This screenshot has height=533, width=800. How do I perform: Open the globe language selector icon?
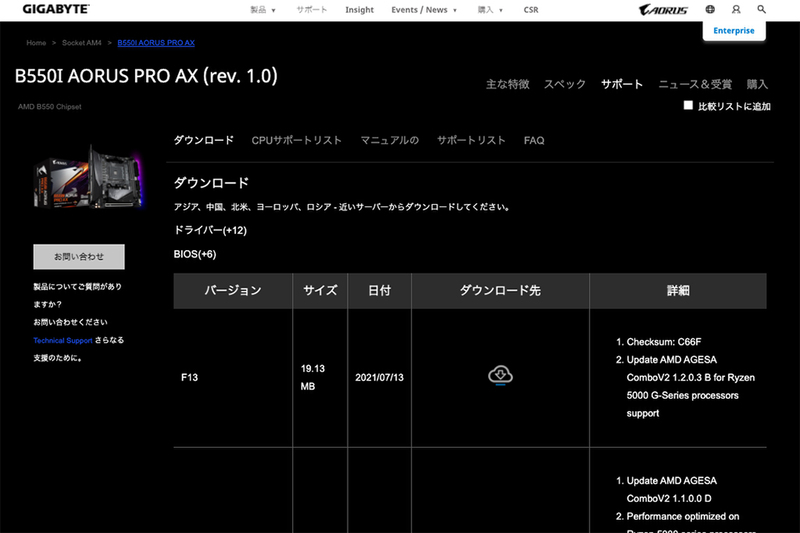click(710, 9)
